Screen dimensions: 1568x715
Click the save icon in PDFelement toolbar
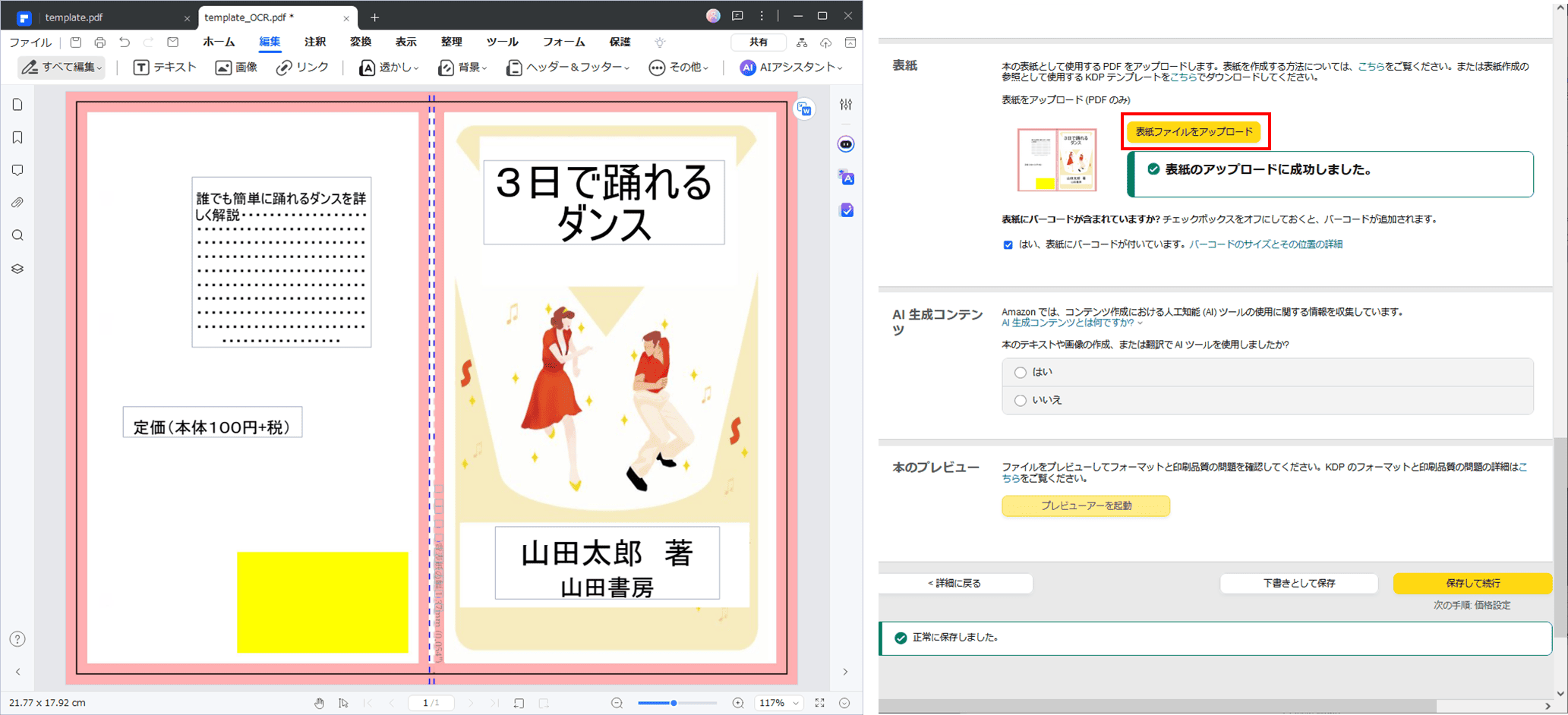[76, 43]
